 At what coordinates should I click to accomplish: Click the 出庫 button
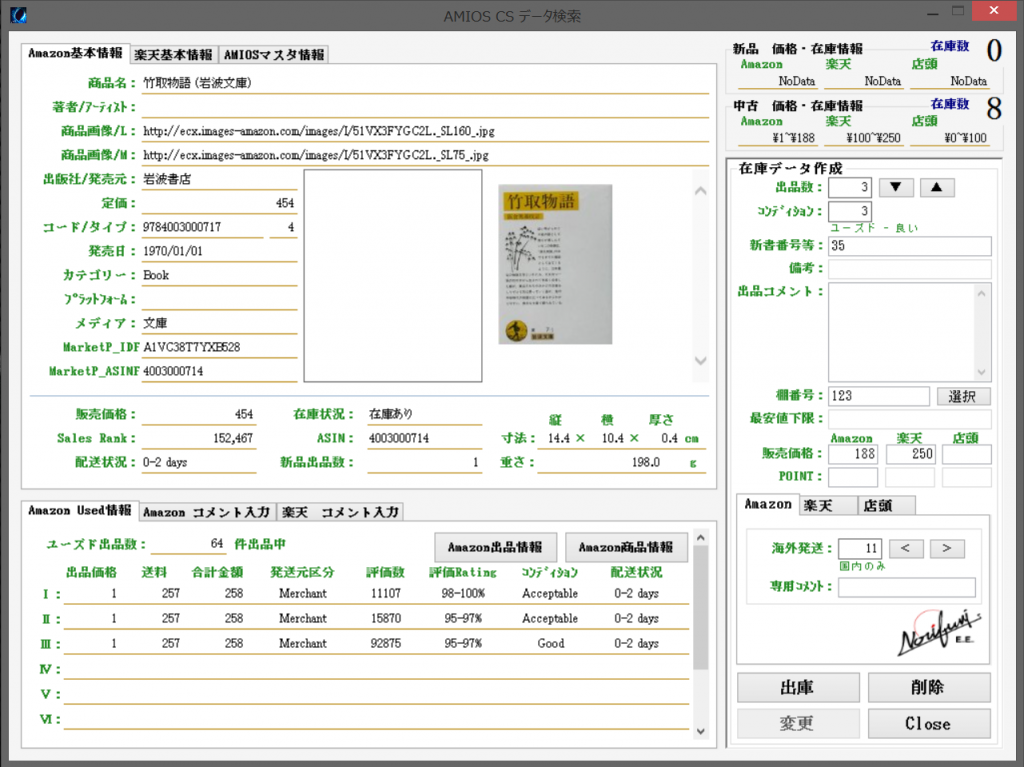[798, 687]
